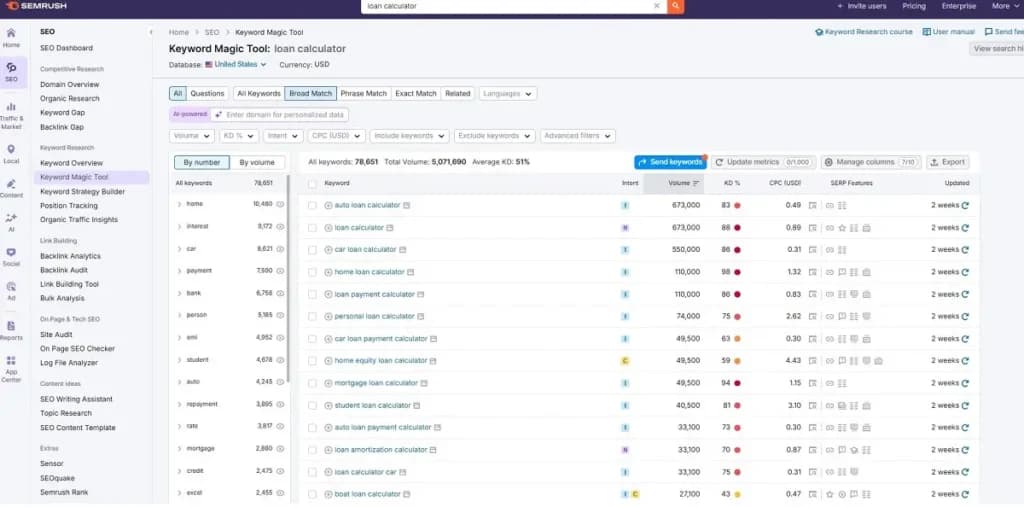Viewport: 1024px width, 507px height.
Task: Toggle the select-all keywords checkbox
Action: click(x=312, y=184)
